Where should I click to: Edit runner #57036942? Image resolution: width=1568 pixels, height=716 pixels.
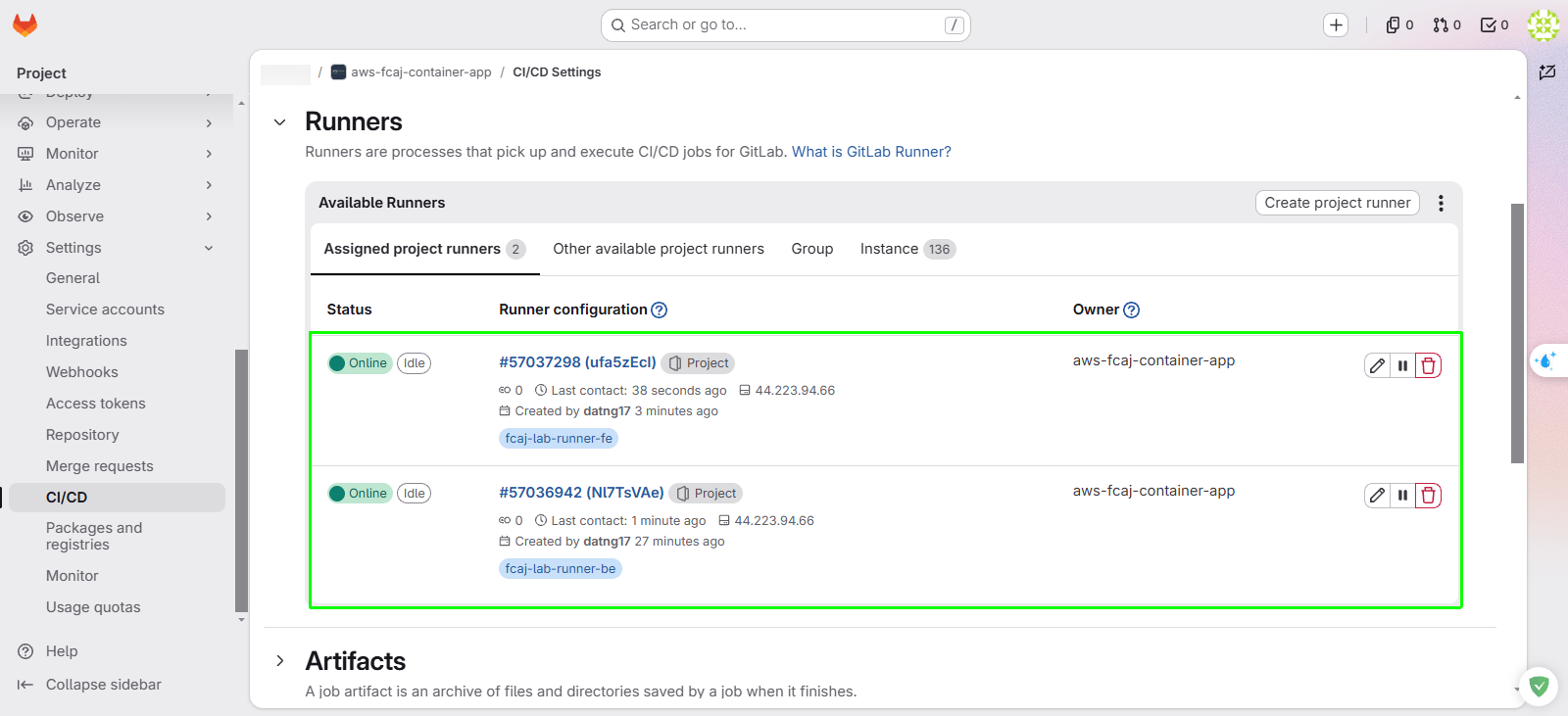(1377, 496)
